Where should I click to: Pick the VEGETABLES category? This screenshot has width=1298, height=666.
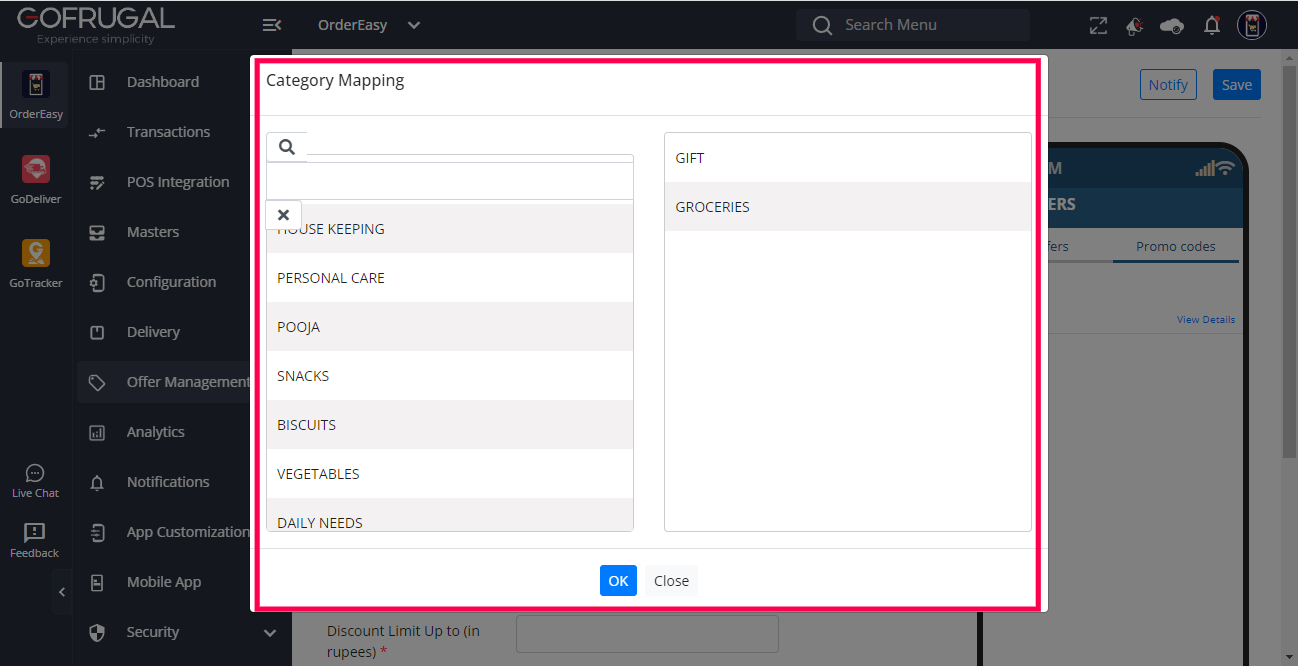pos(450,474)
